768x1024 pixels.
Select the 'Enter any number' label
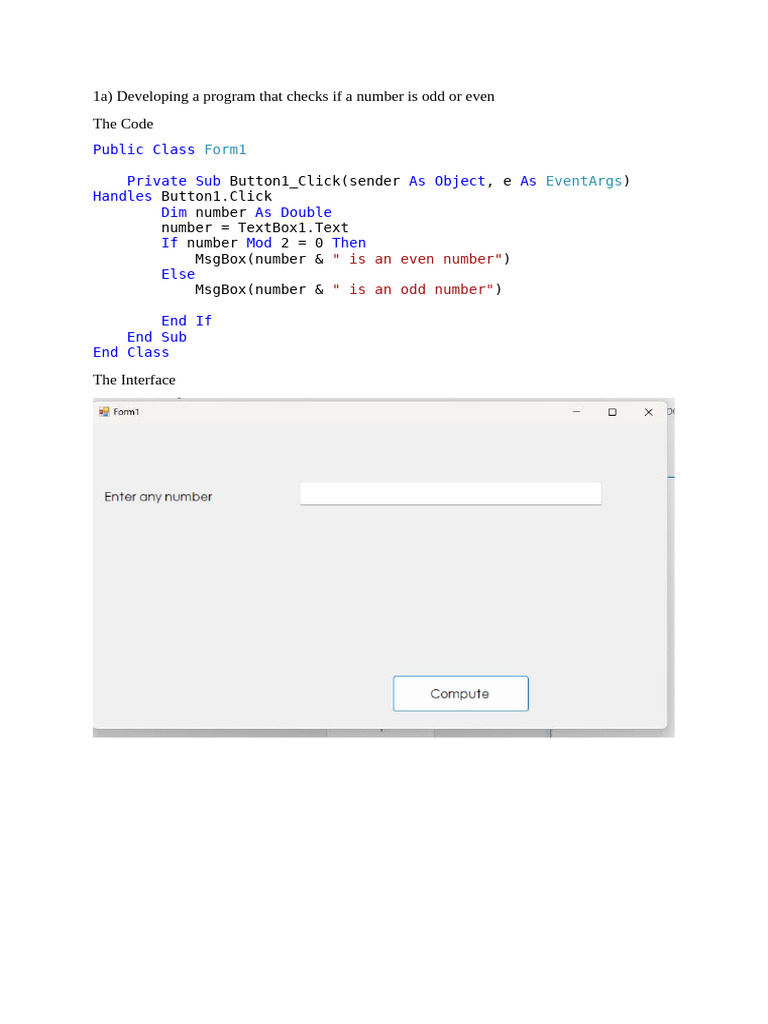(x=158, y=497)
